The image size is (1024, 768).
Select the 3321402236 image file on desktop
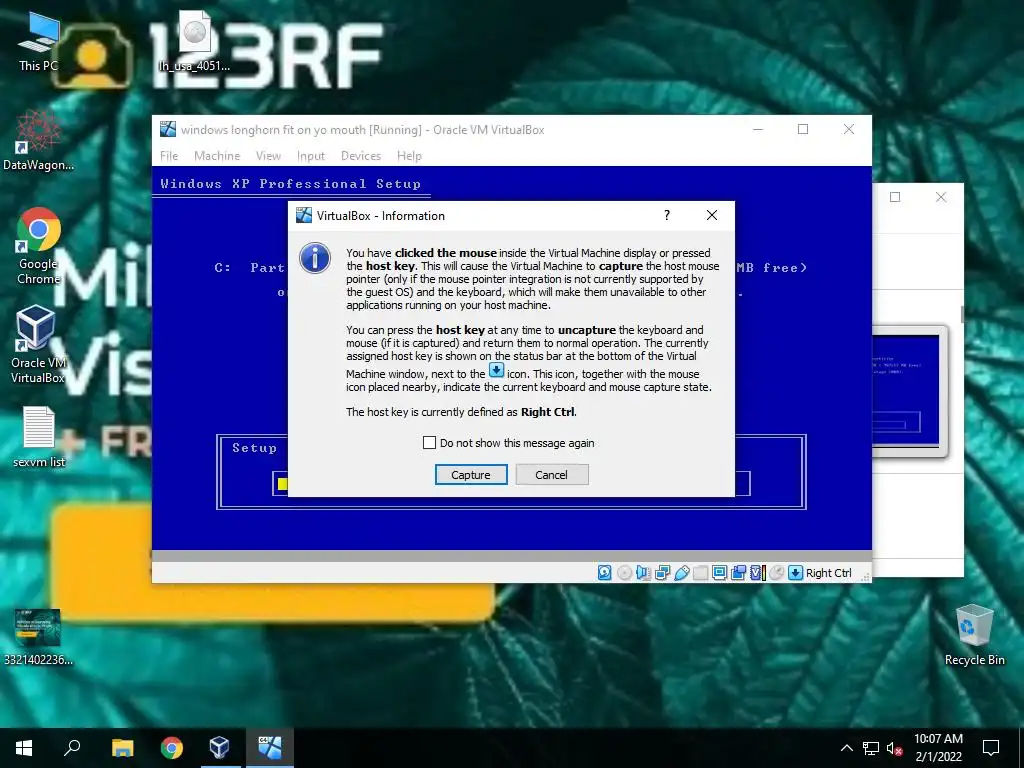[x=38, y=637]
